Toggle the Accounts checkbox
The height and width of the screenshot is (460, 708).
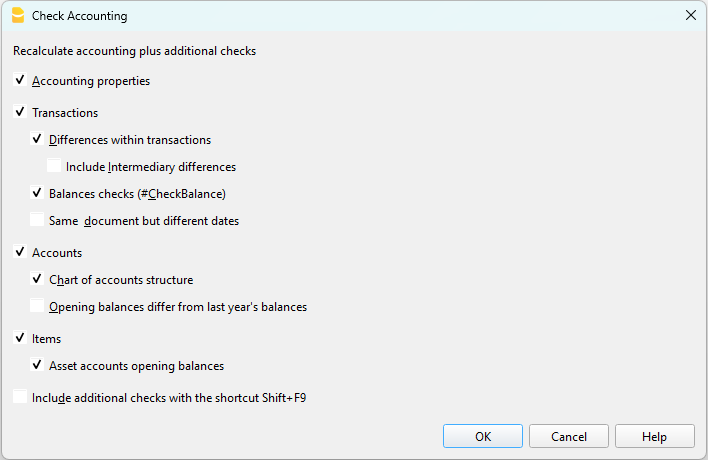click(20, 253)
